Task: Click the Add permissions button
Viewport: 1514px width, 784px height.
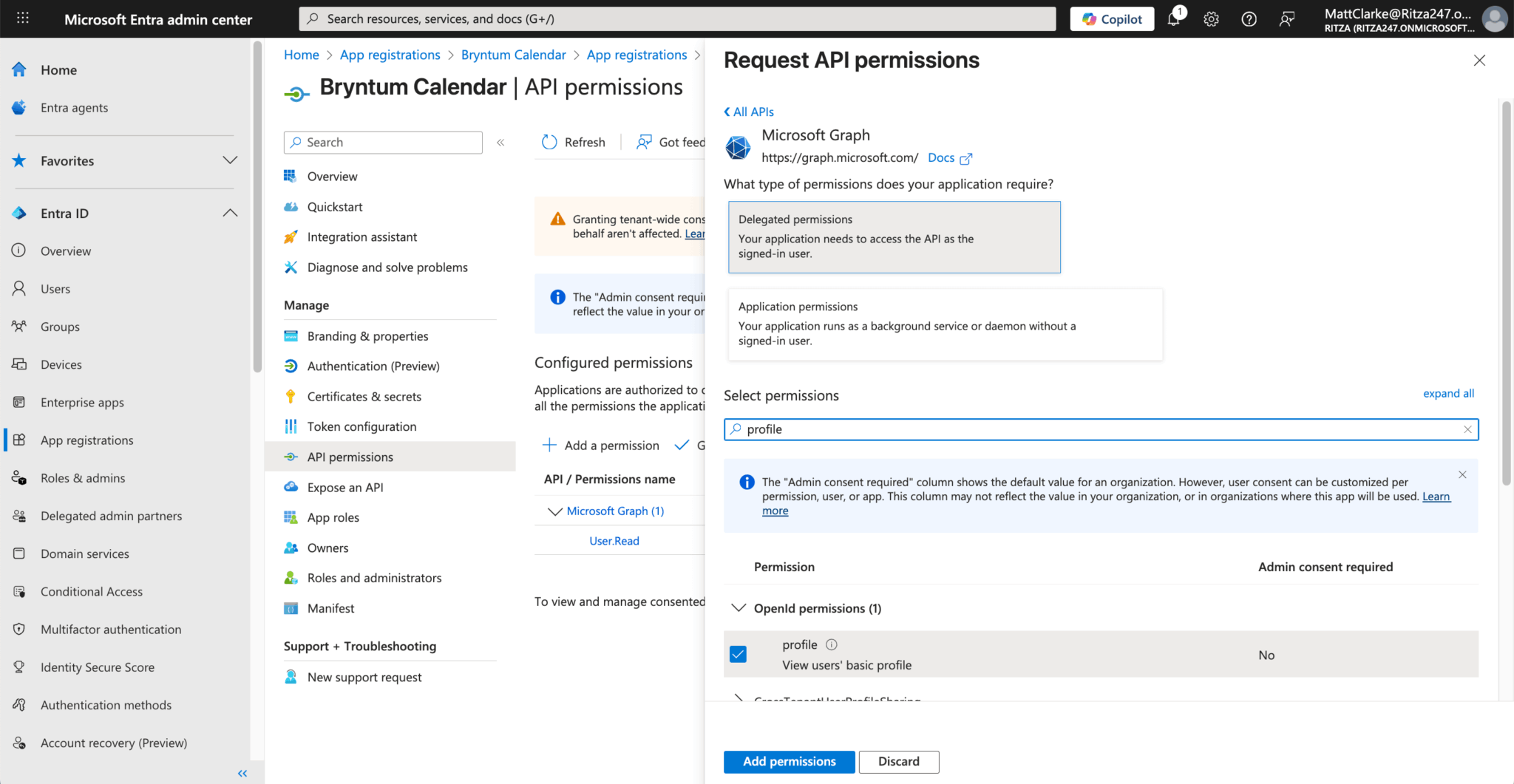Action: tap(789, 762)
